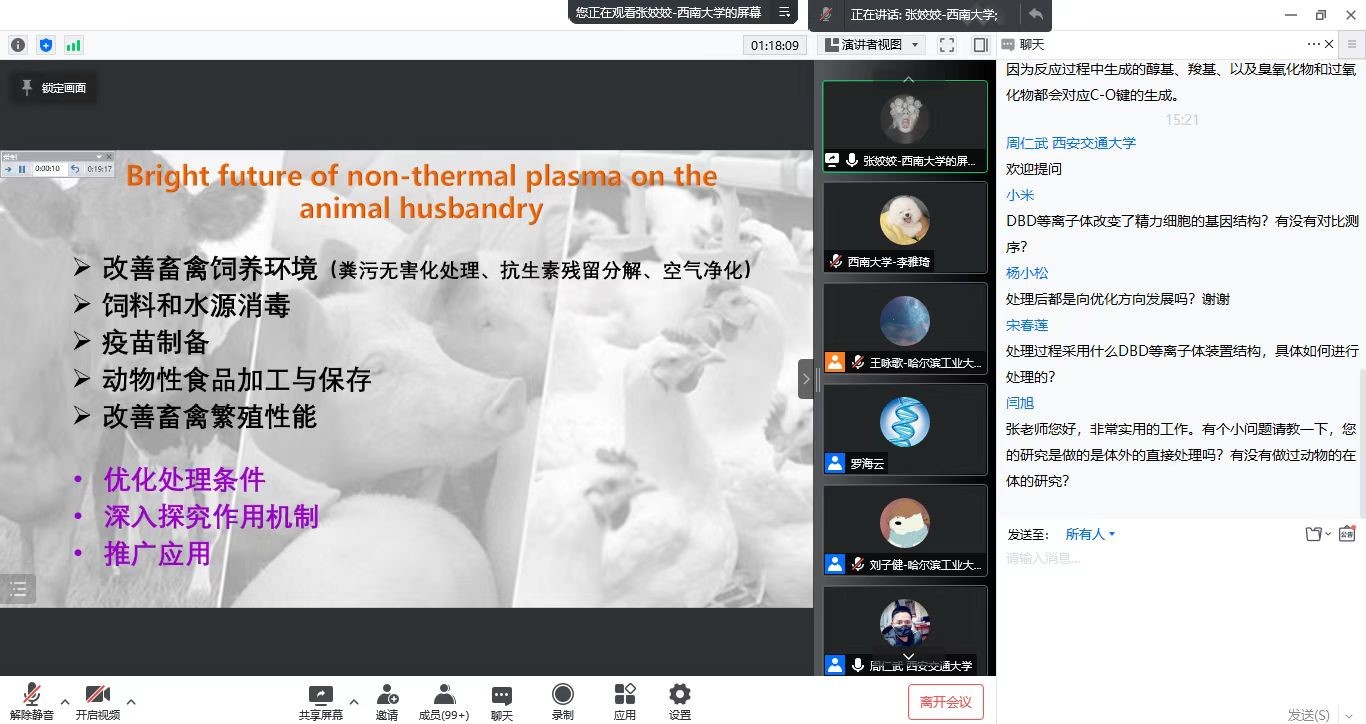Open the 邀请 invite icon
This screenshot has height=724, width=1366.
click(387, 701)
